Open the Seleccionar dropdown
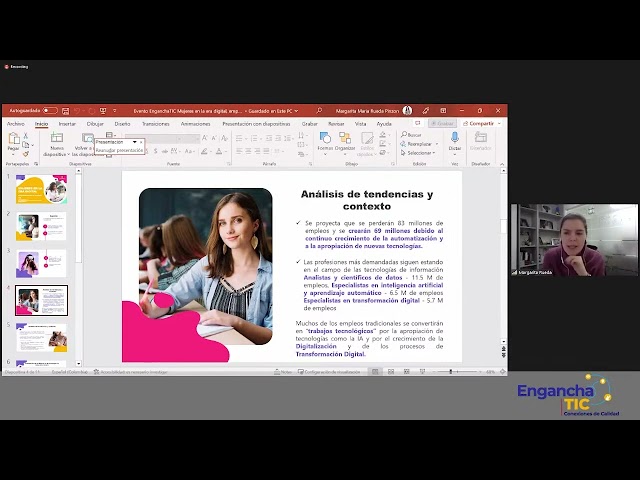This screenshot has width=640, height=480. click(x=418, y=153)
